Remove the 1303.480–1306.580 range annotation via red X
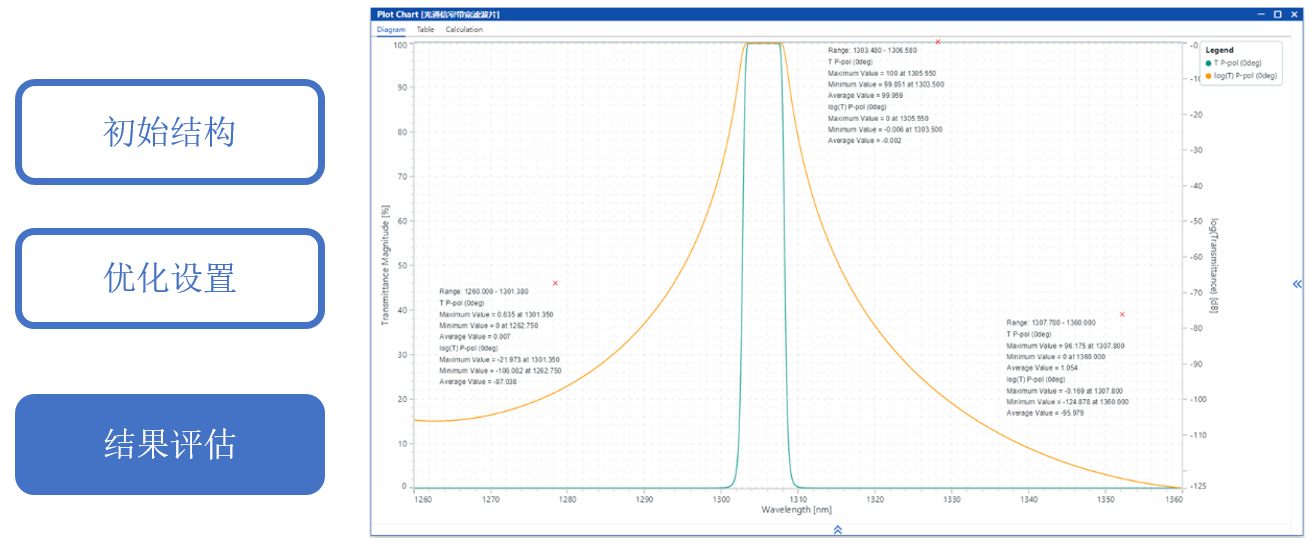1315x544 pixels. tap(937, 42)
